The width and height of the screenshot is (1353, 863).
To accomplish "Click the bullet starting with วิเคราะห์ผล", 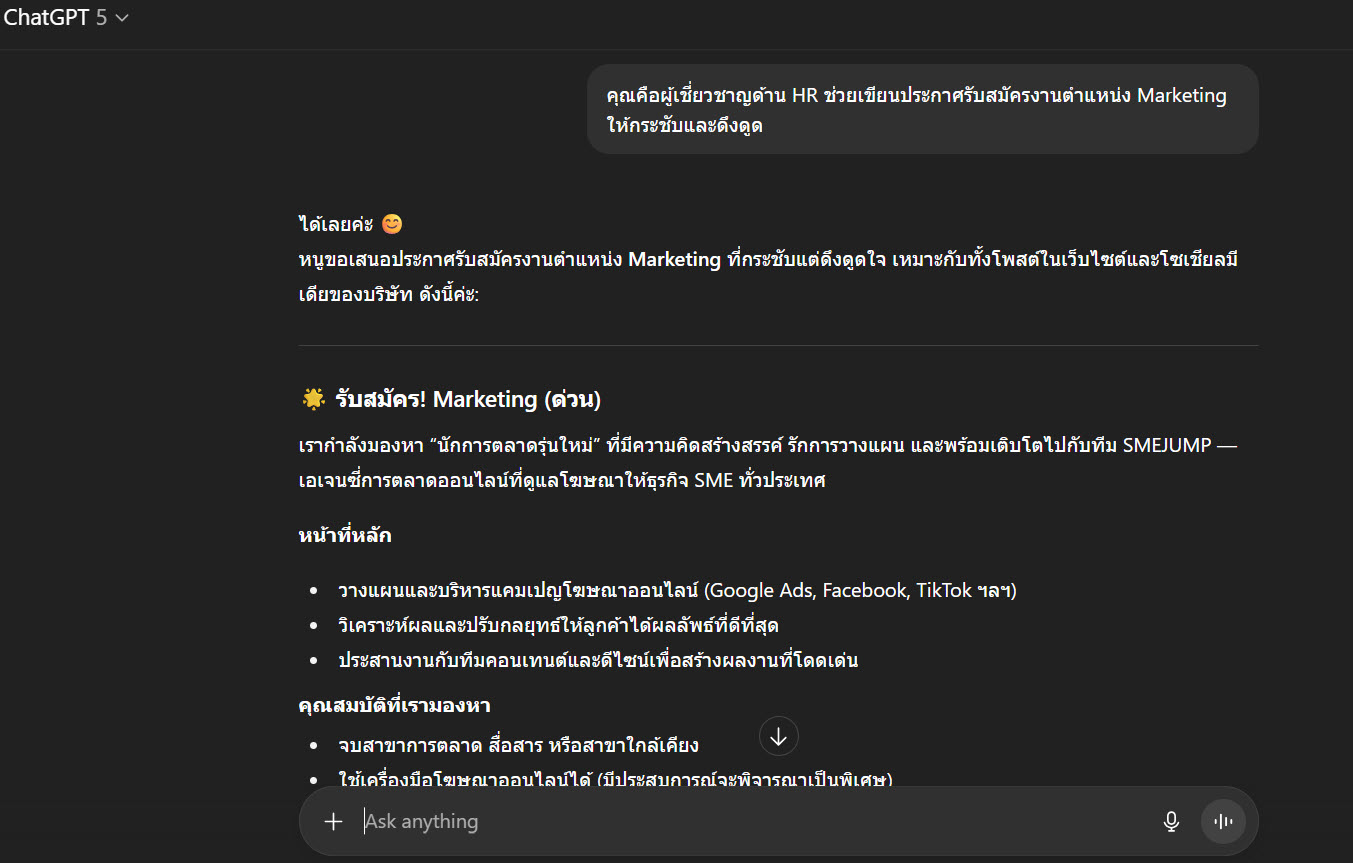I will coord(558,625).
